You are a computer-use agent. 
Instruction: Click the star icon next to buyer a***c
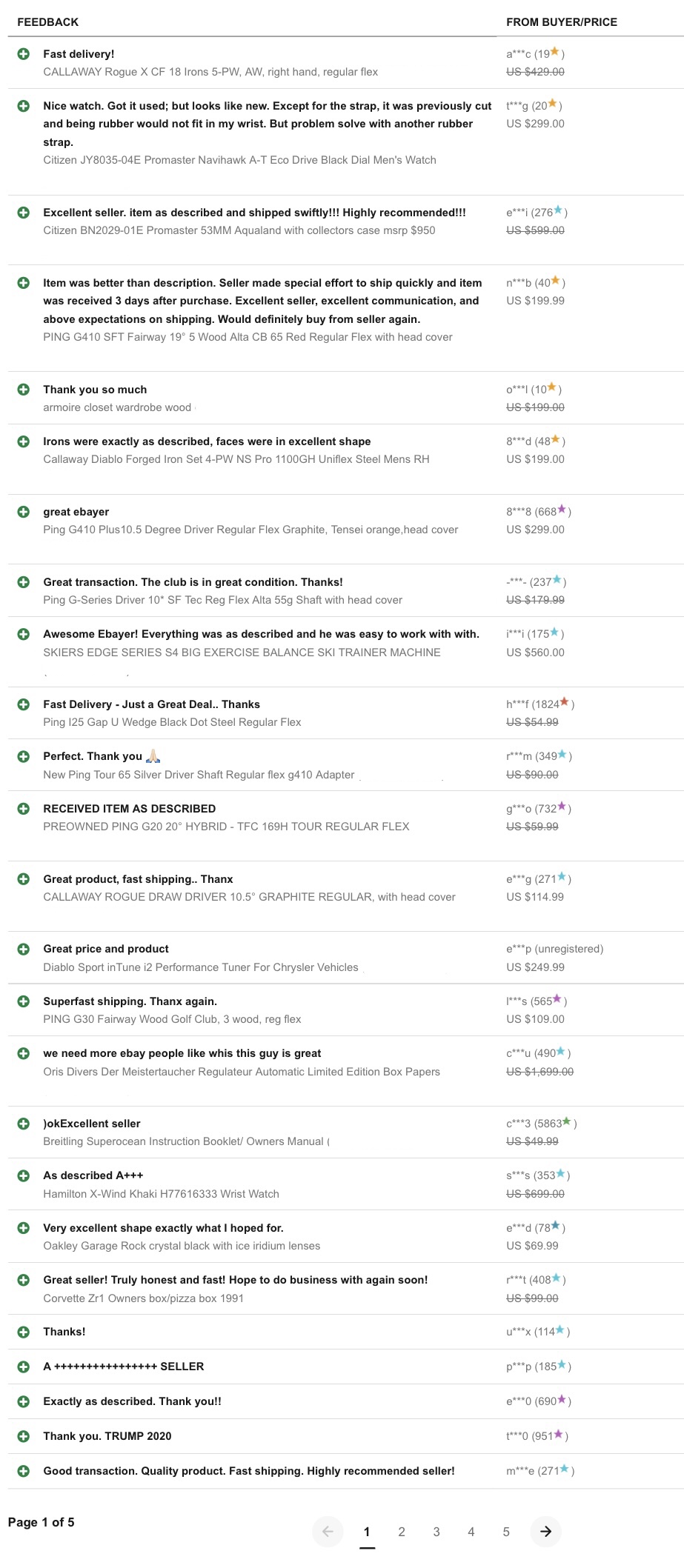point(554,53)
